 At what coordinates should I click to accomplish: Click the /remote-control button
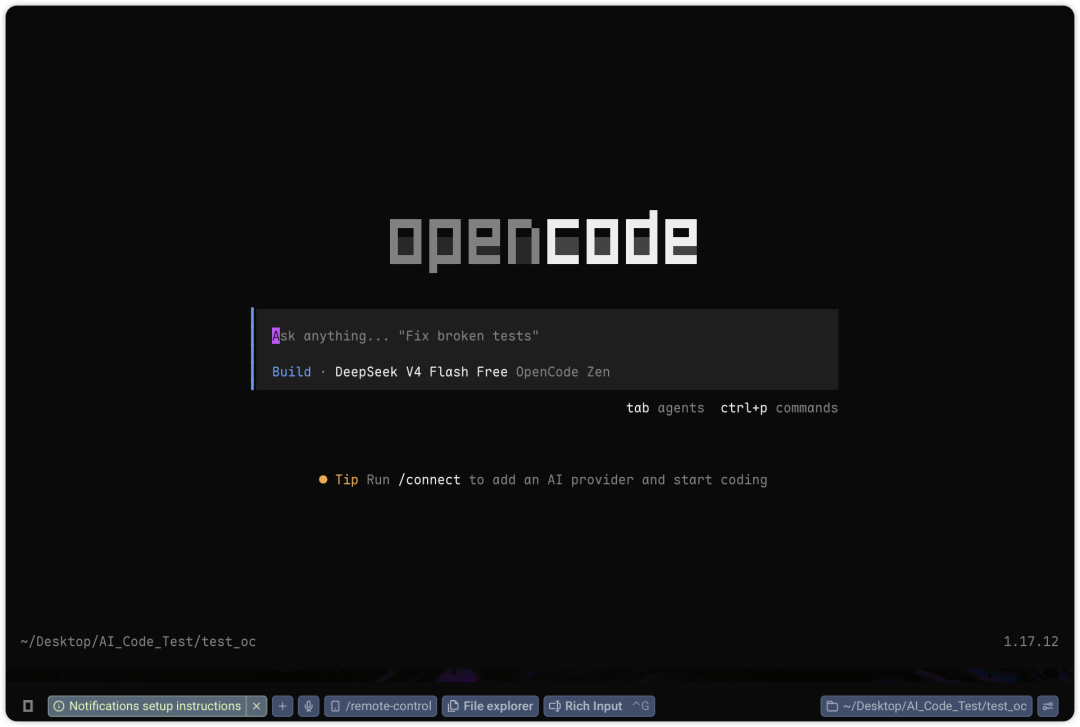(380, 706)
